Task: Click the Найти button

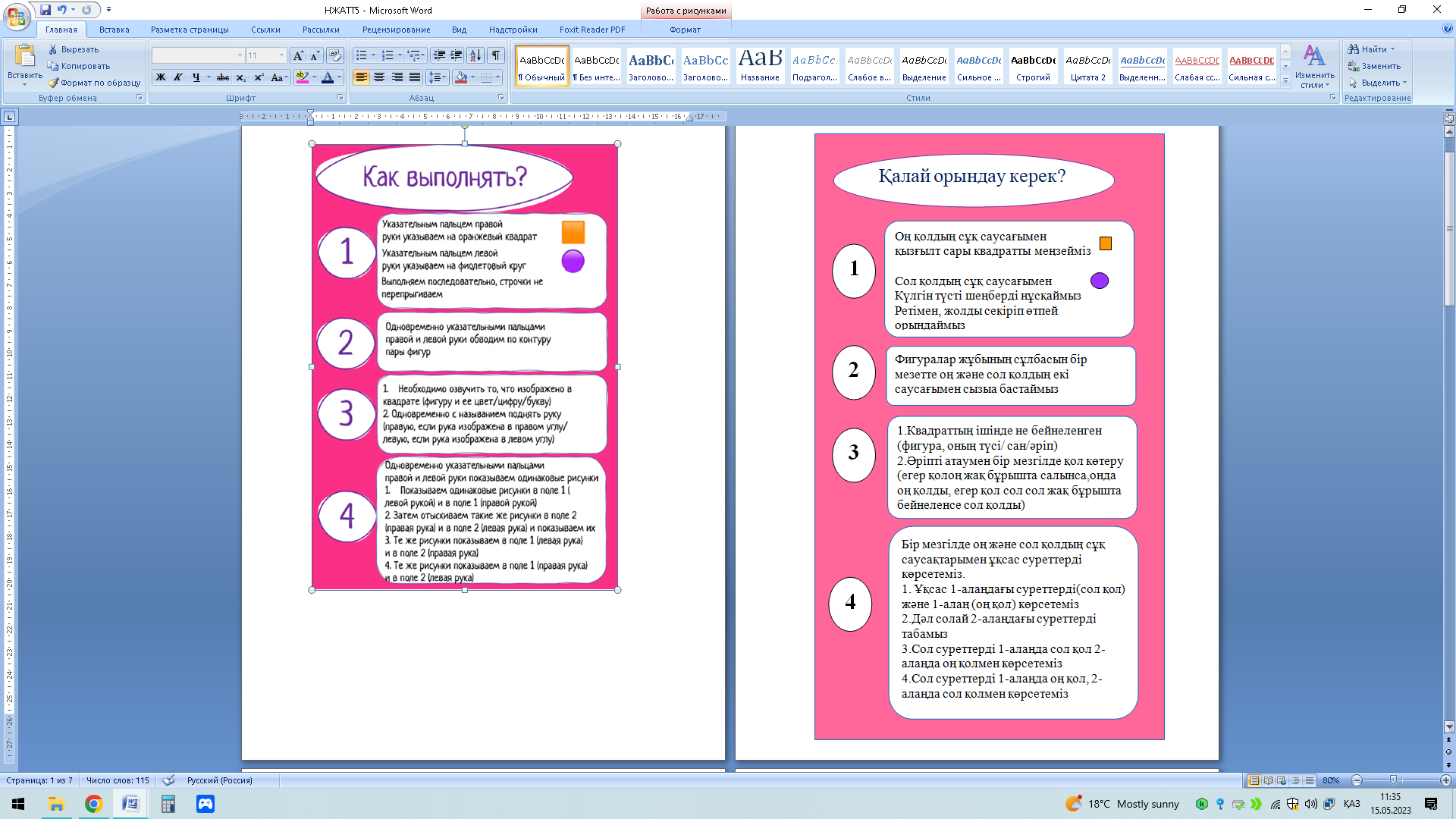Action: (1373, 49)
